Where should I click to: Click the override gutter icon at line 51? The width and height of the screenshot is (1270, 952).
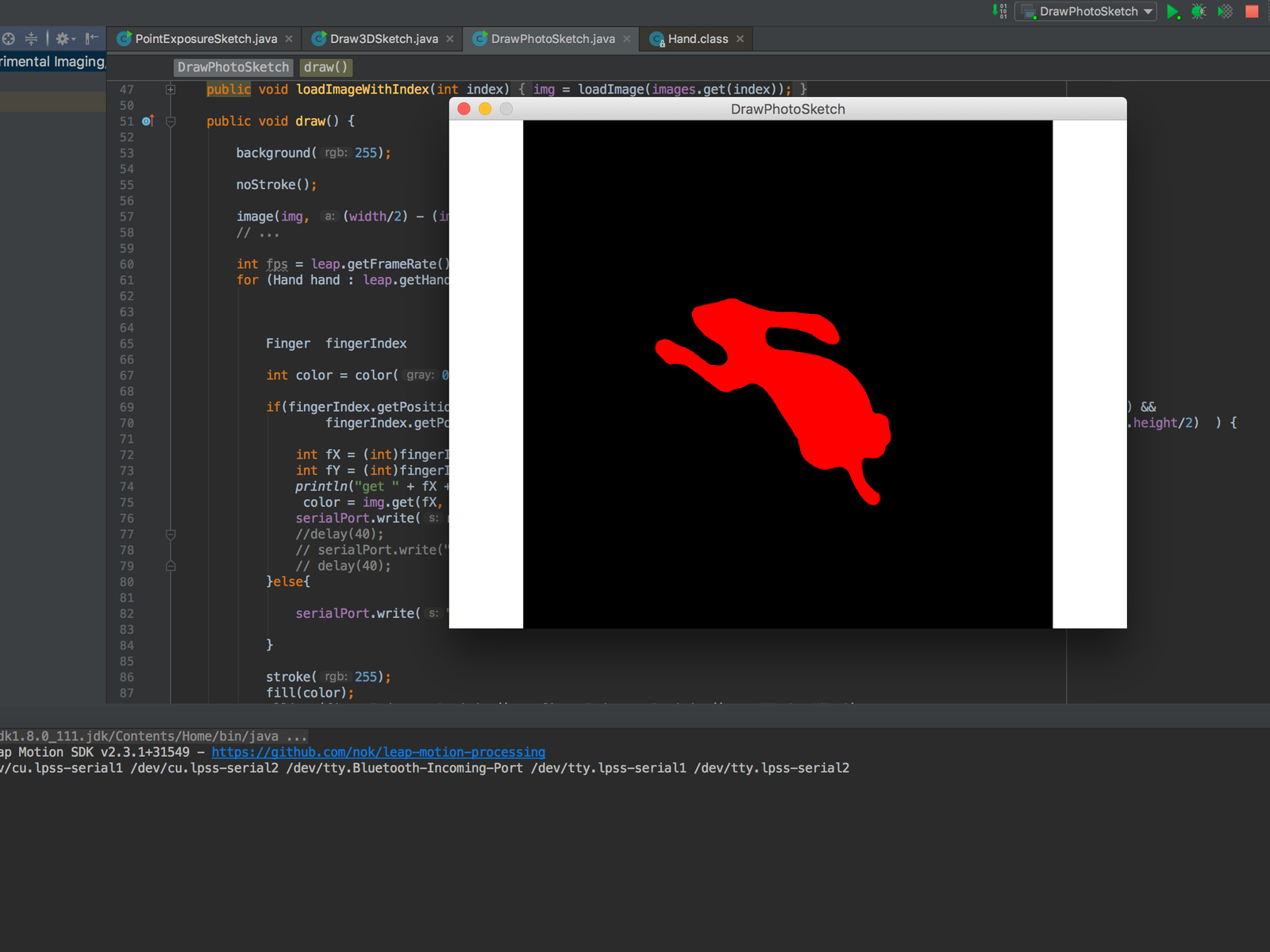(x=148, y=121)
